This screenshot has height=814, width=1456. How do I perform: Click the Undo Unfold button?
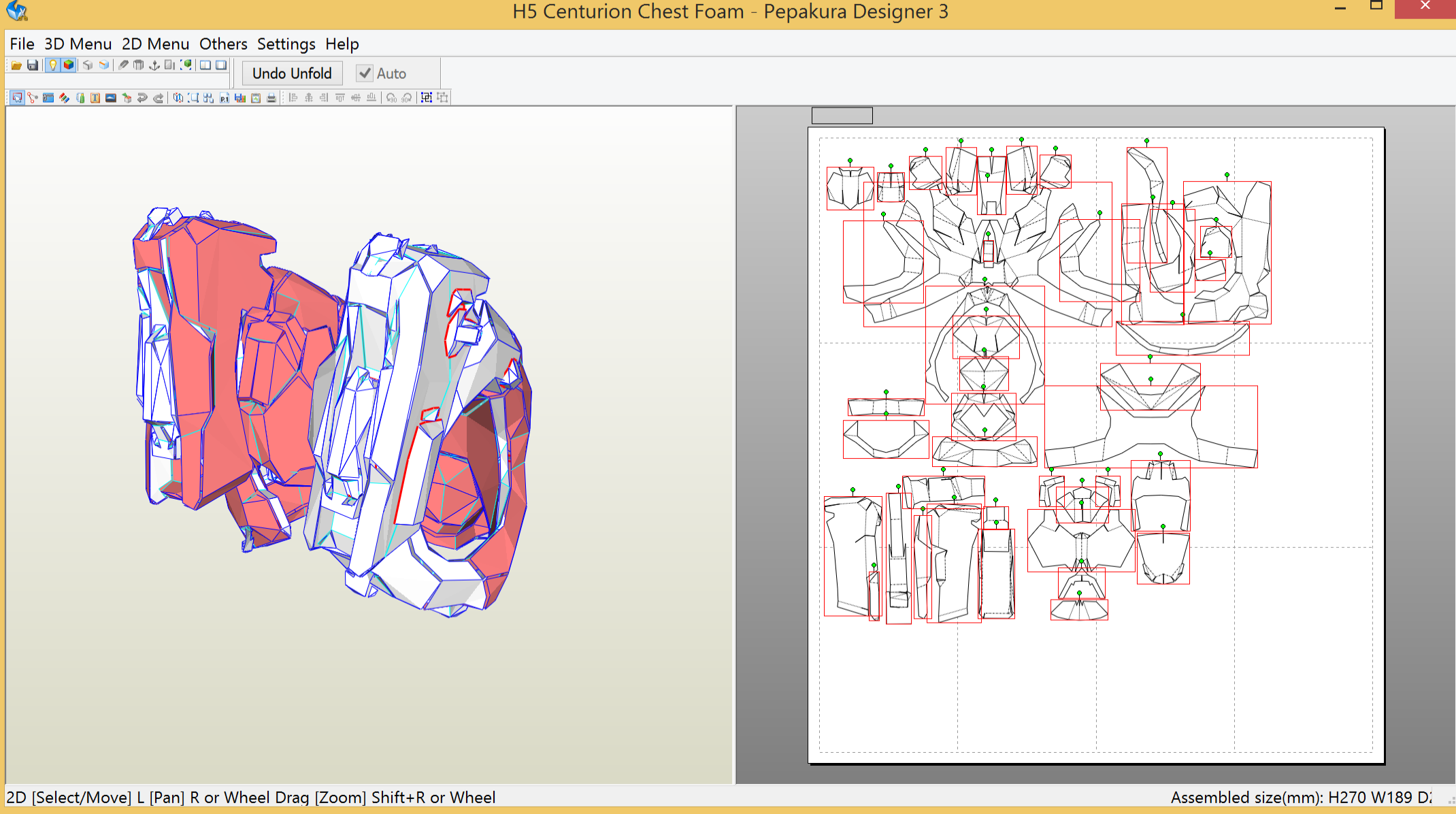click(x=292, y=74)
